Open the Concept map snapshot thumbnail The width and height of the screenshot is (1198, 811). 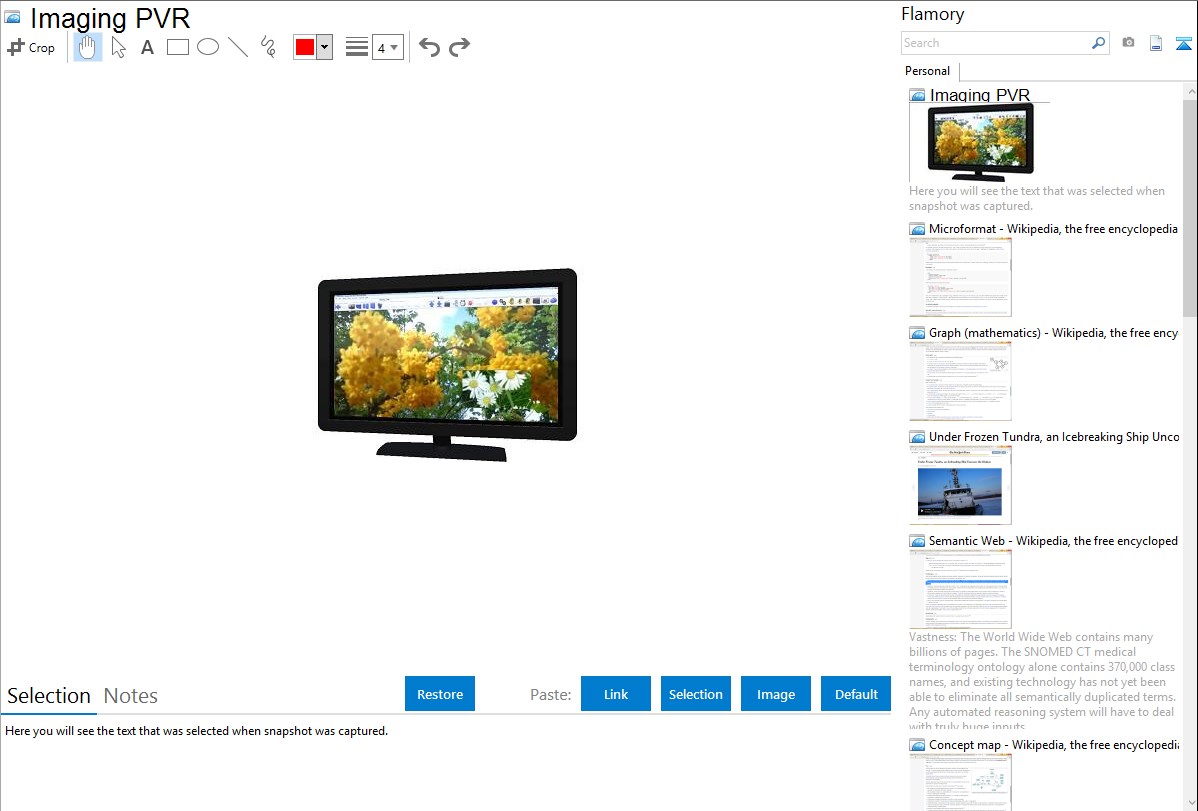point(960,782)
